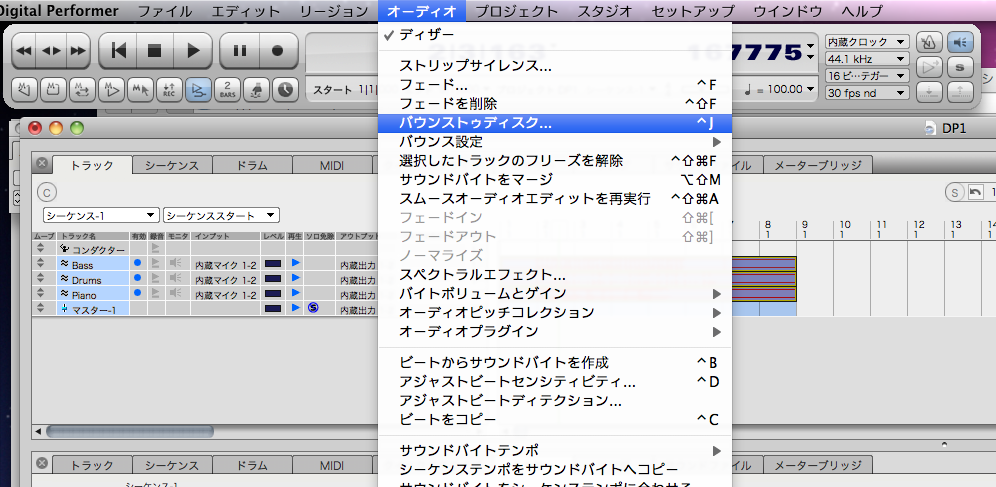Open the バウンス設定 submenu
This screenshot has width=996, height=487.
[555, 142]
